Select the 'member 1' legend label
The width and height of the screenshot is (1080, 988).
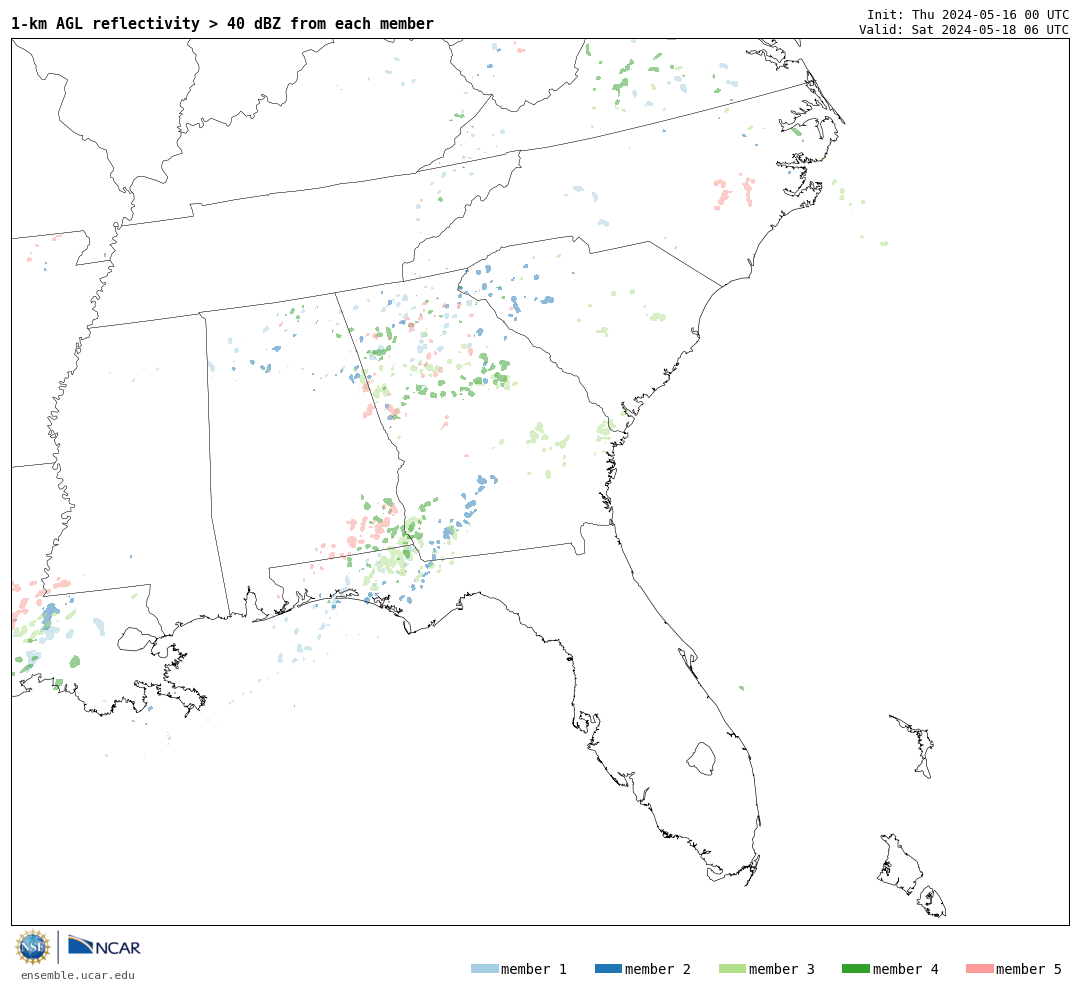pyautogui.click(x=534, y=969)
